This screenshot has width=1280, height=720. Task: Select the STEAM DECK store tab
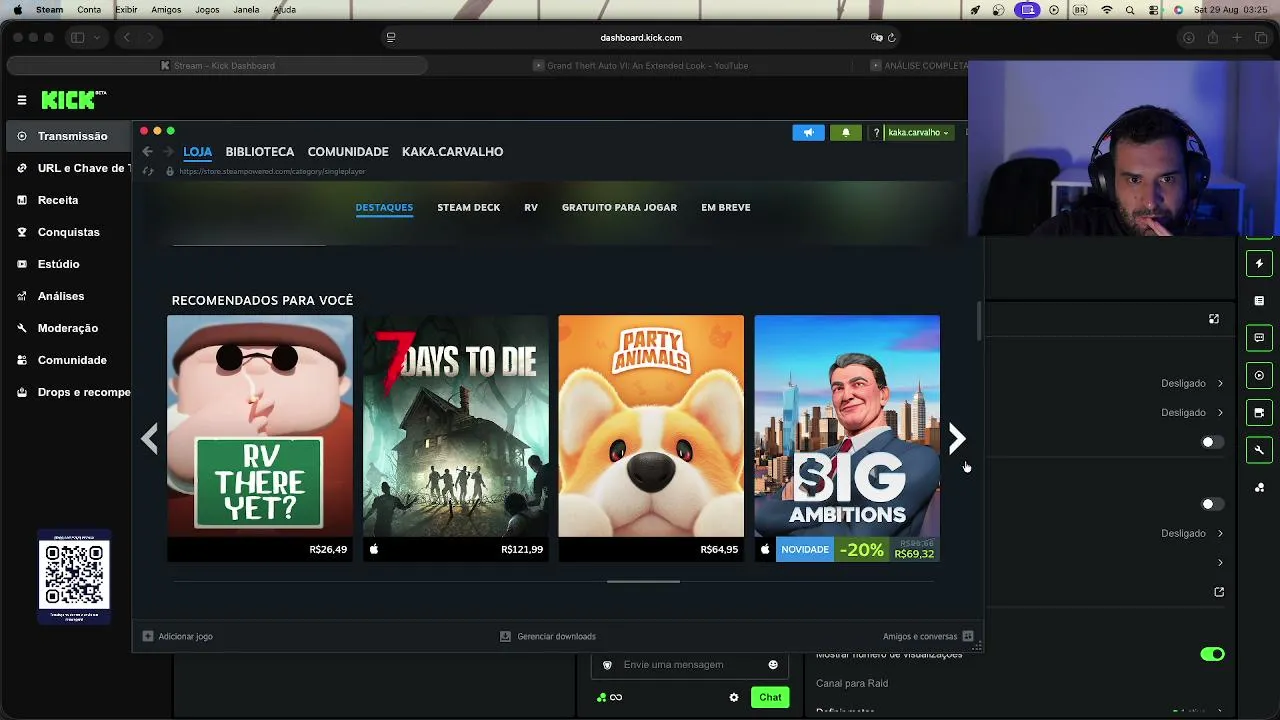pos(468,208)
